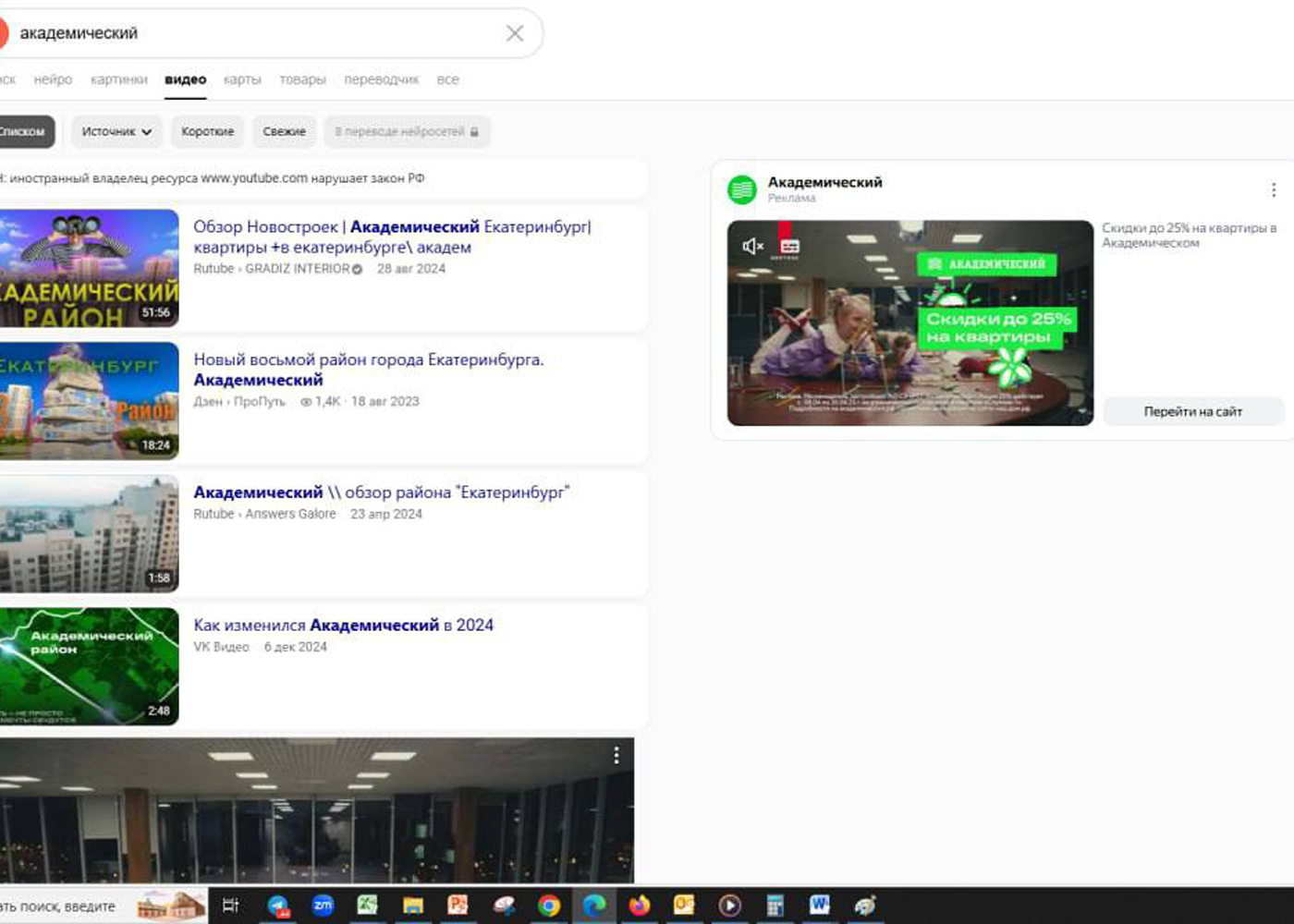Enable the 'Свежие' video filter
The height and width of the screenshot is (924, 1294).
[x=285, y=131]
